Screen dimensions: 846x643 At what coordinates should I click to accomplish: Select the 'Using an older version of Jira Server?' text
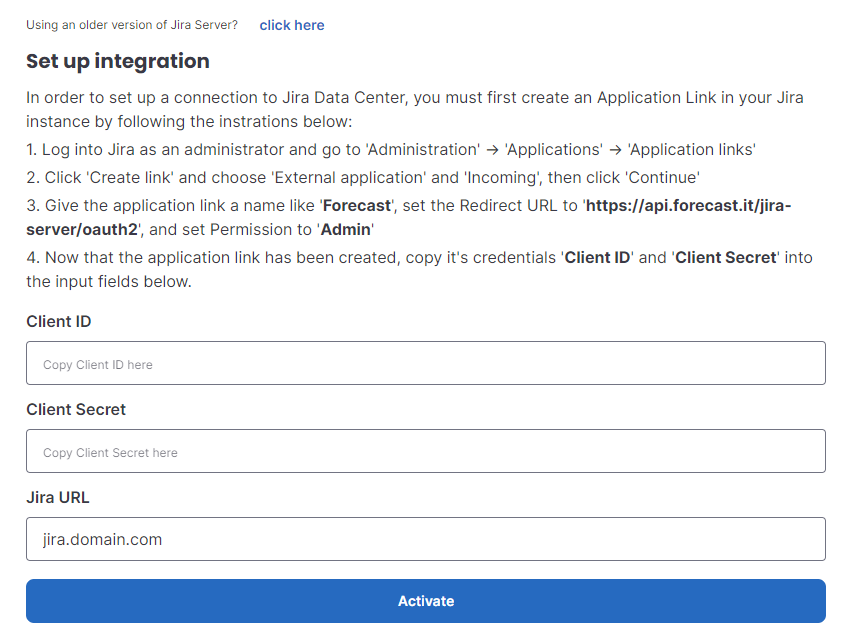coord(132,25)
